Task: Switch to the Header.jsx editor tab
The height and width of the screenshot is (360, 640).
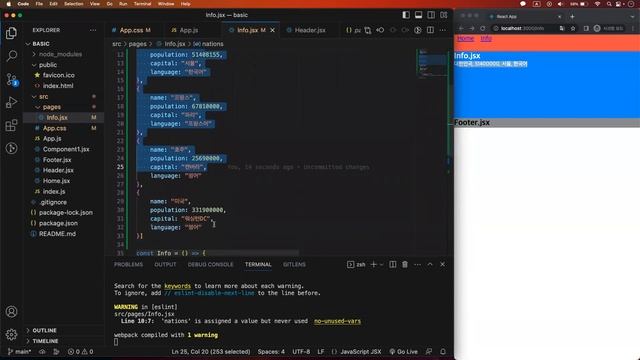Action: [x=310, y=30]
